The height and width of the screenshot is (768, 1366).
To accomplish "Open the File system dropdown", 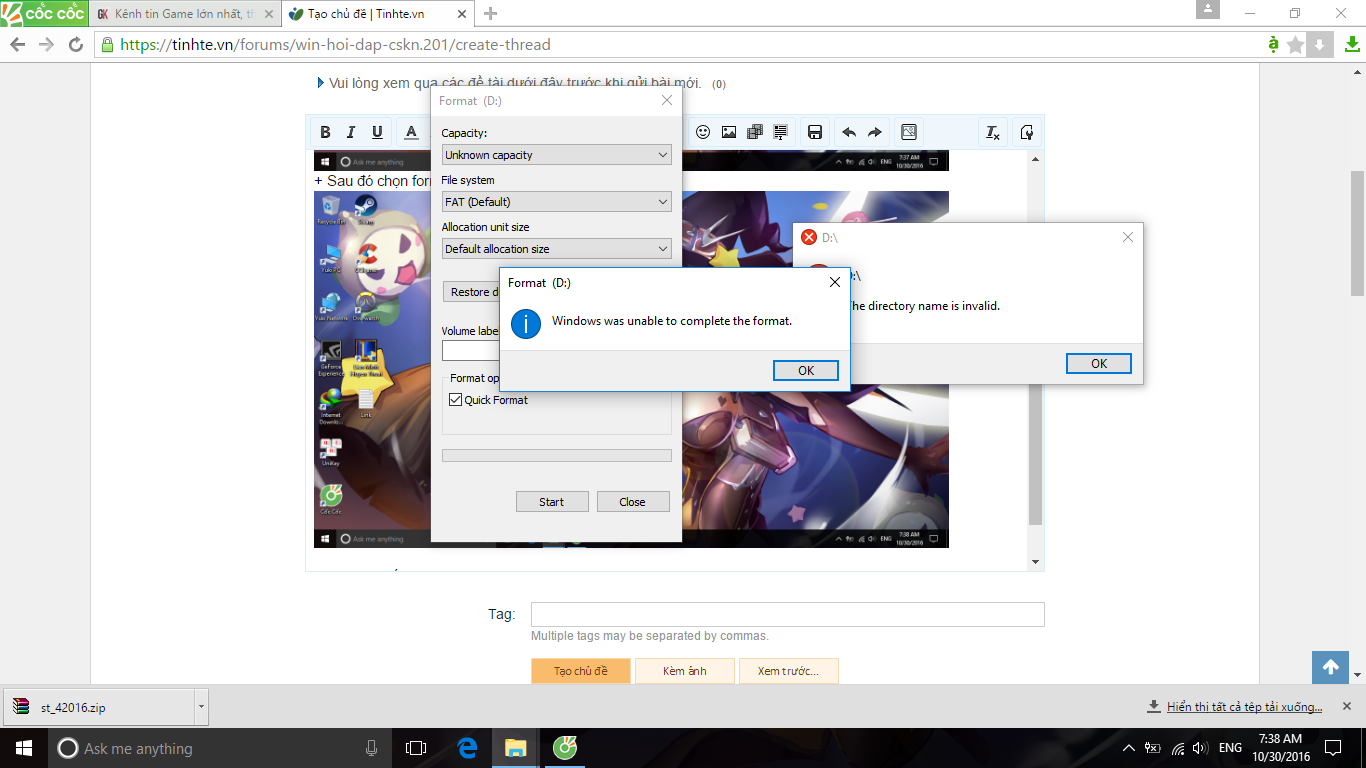I will point(557,202).
